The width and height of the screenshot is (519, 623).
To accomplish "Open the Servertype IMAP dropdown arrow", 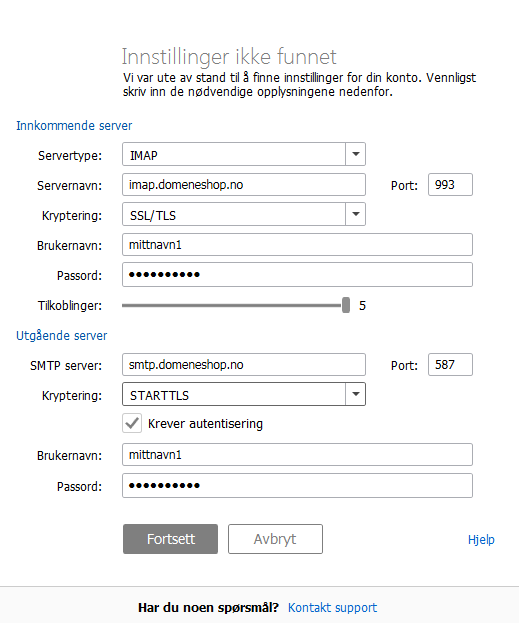I will [356, 154].
